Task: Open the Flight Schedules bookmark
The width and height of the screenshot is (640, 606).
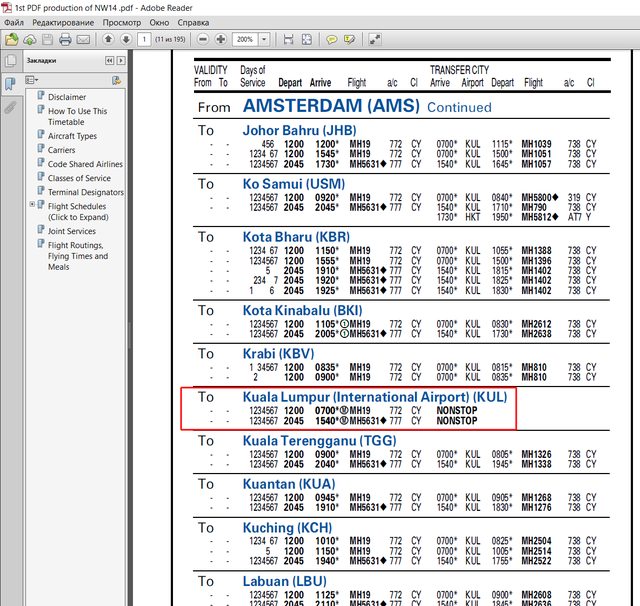Action: pos(78,211)
